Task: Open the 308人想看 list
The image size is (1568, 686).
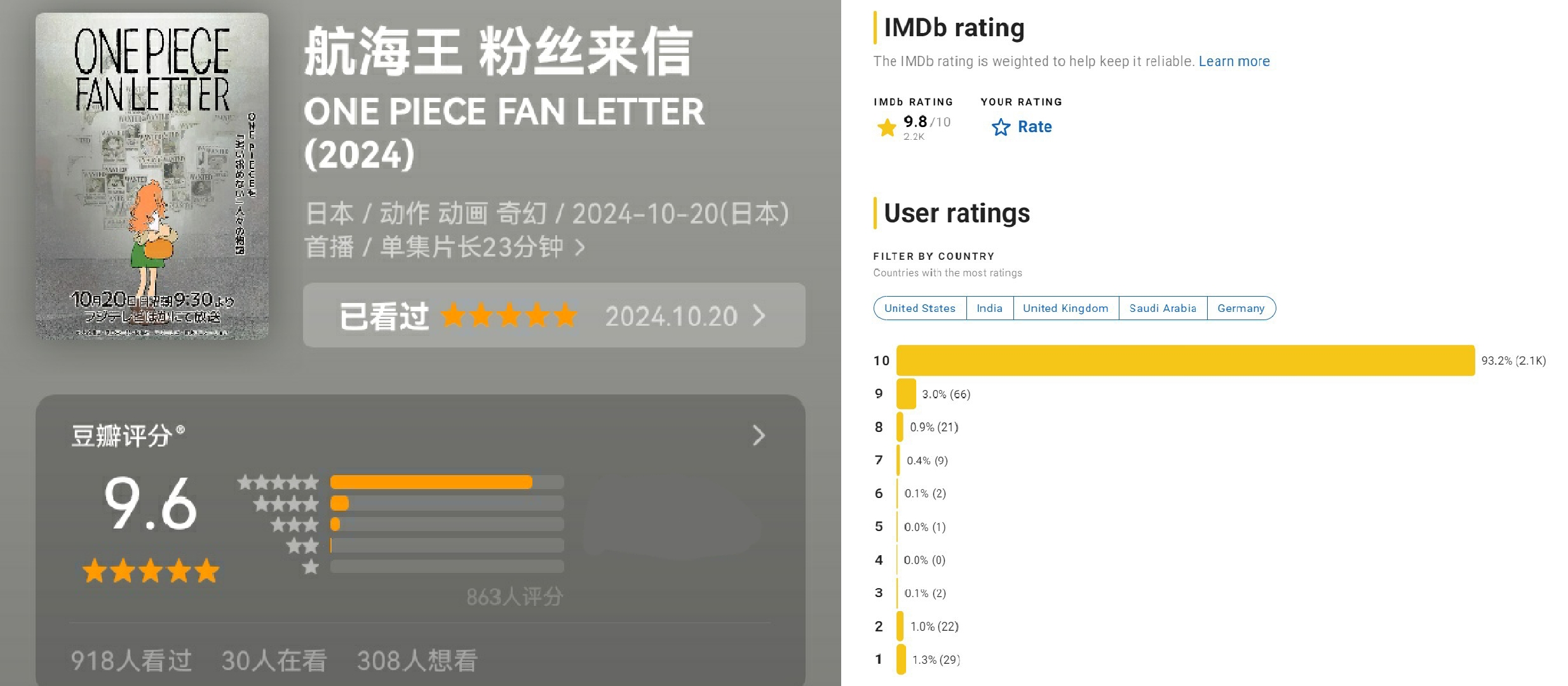Action: (x=417, y=661)
